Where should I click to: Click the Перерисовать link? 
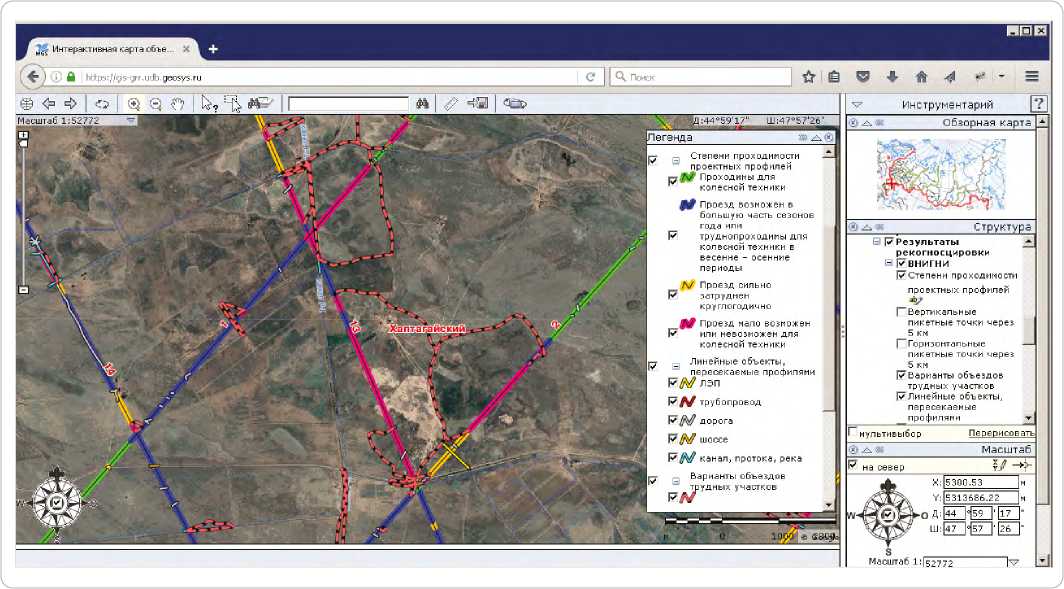click(1001, 433)
